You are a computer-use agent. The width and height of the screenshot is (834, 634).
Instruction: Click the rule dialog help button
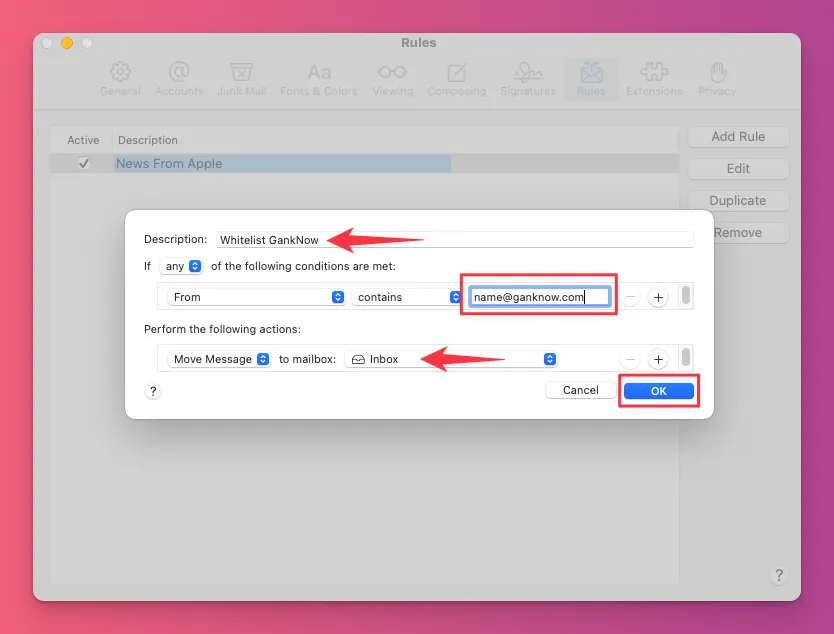pyautogui.click(x=153, y=391)
